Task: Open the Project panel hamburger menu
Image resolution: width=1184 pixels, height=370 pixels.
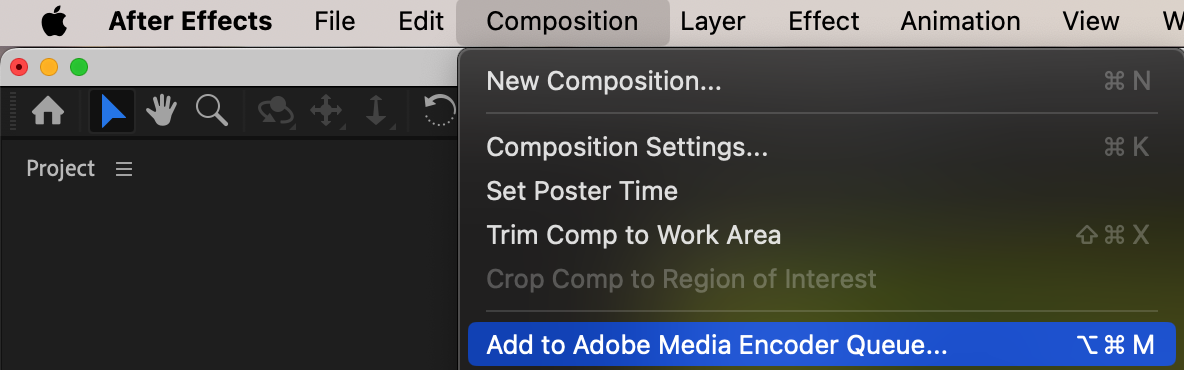Action: tap(124, 169)
